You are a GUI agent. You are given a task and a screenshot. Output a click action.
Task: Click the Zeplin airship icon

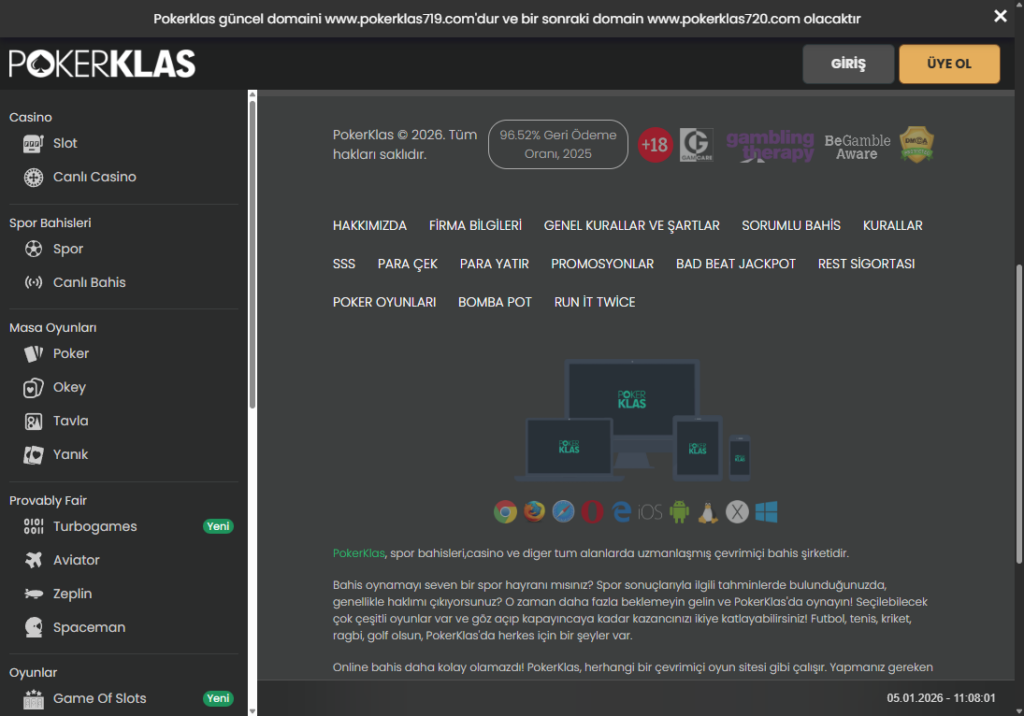(x=34, y=594)
